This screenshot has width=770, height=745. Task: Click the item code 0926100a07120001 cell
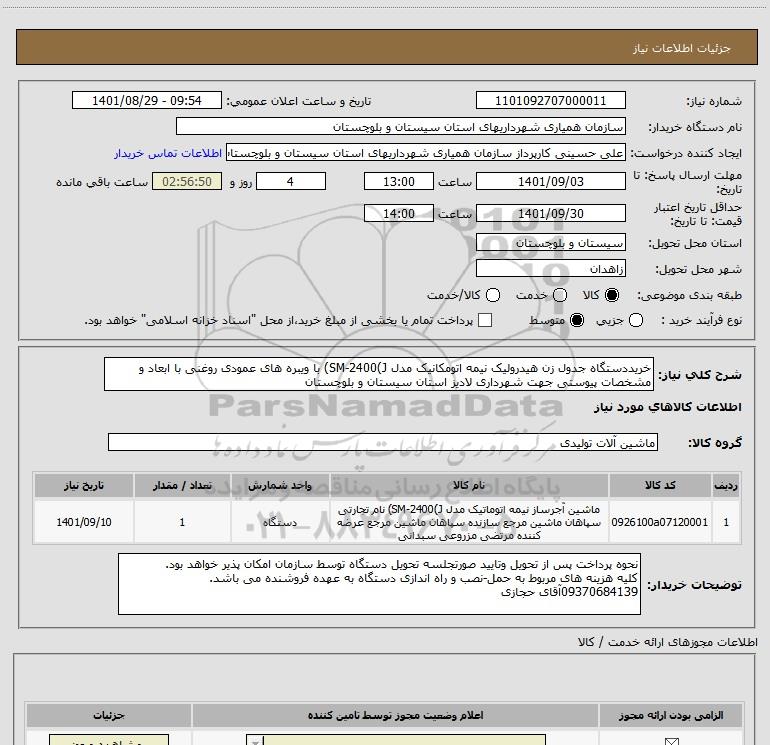[660, 522]
